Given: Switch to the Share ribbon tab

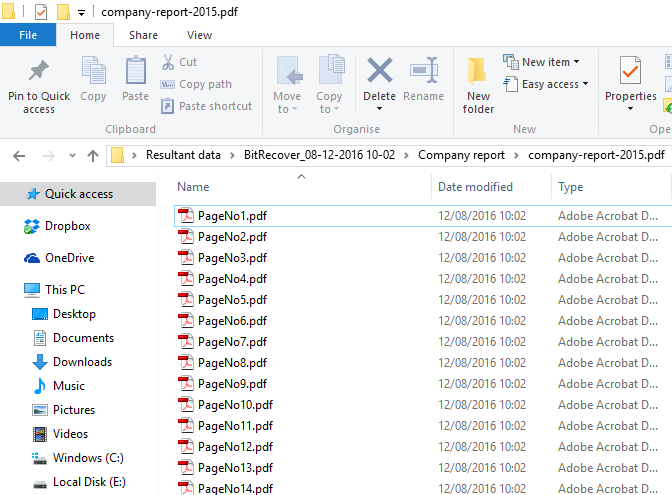Looking at the screenshot, I should coord(143,35).
